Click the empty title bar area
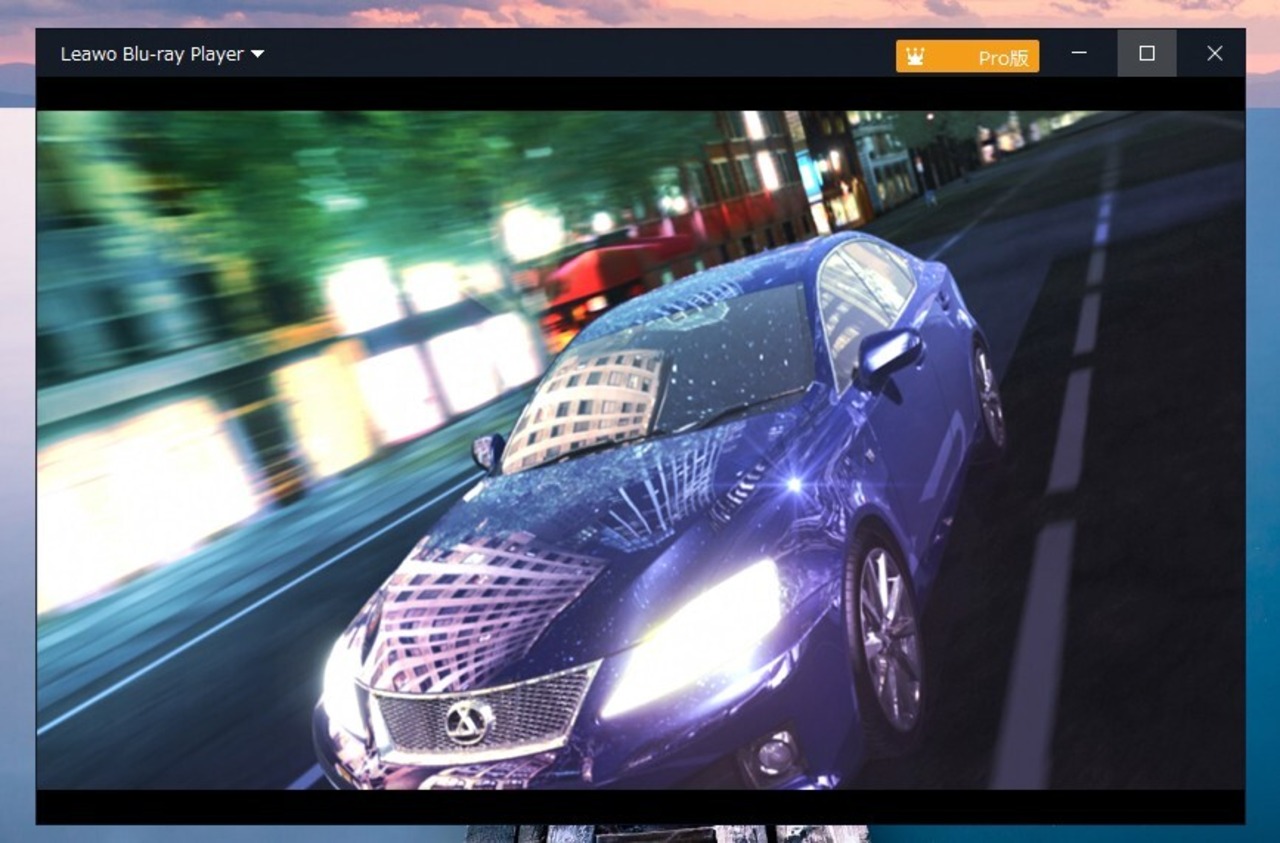 [x=580, y=54]
